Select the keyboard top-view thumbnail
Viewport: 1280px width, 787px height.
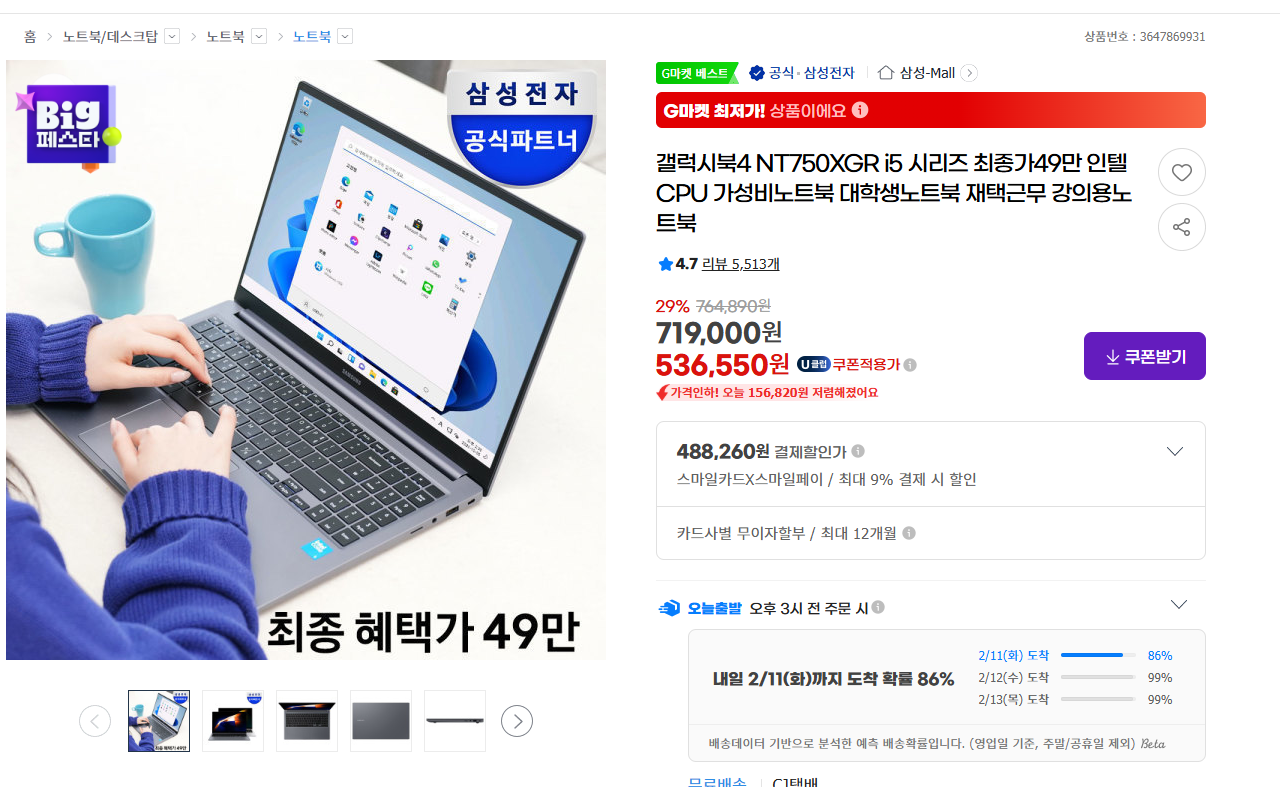point(307,721)
